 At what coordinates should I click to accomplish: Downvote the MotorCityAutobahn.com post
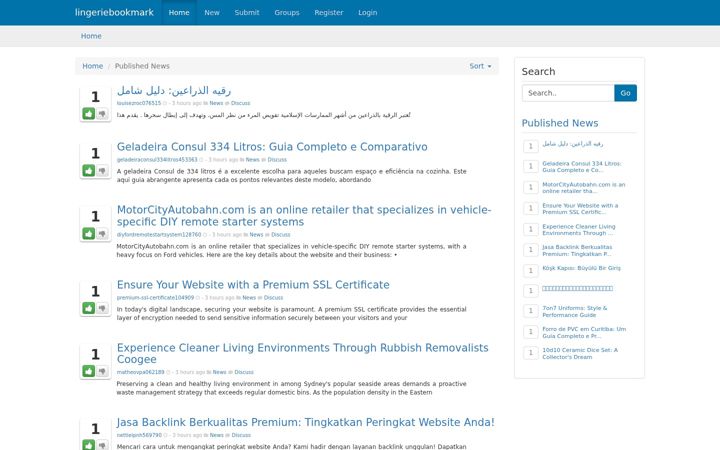point(102,234)
